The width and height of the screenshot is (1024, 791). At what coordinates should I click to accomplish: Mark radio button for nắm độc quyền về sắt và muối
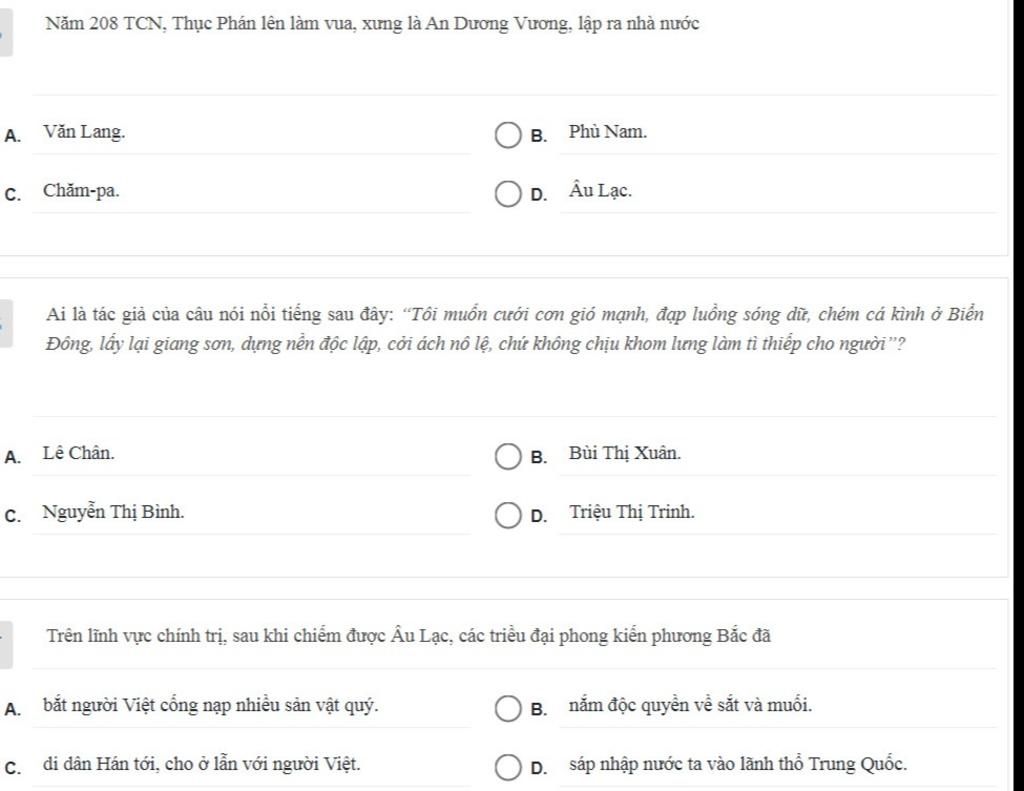[507, 709]
